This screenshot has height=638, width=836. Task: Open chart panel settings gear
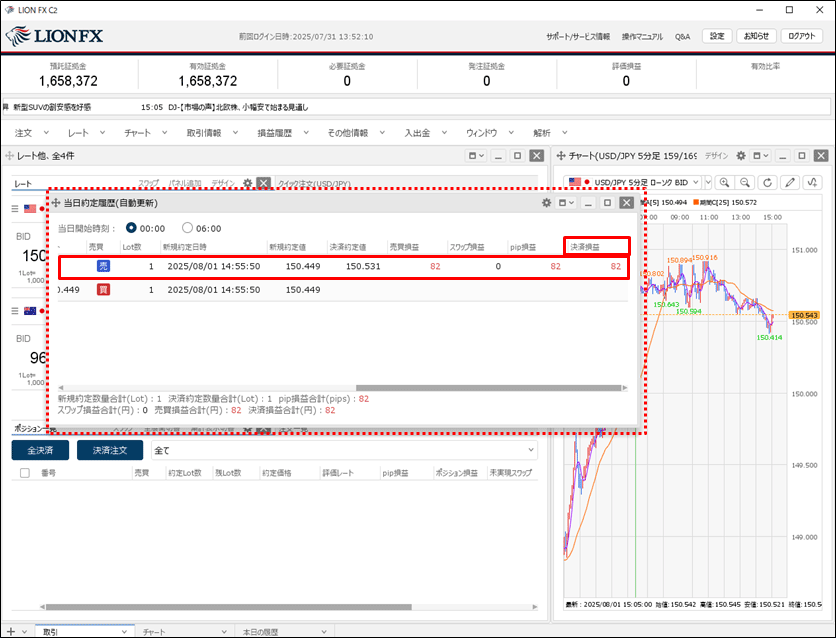741,156
